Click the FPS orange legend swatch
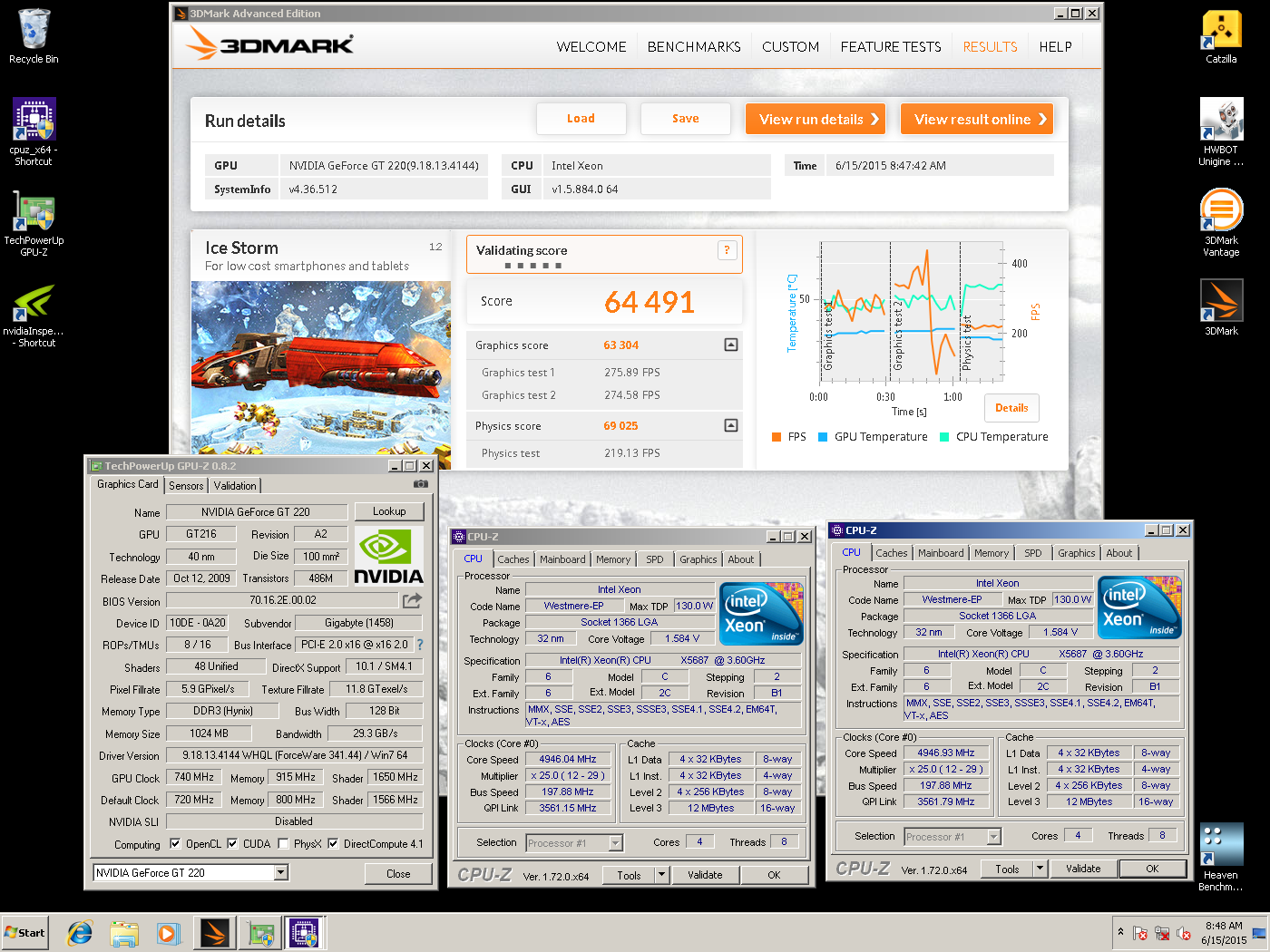 point(777,437)
